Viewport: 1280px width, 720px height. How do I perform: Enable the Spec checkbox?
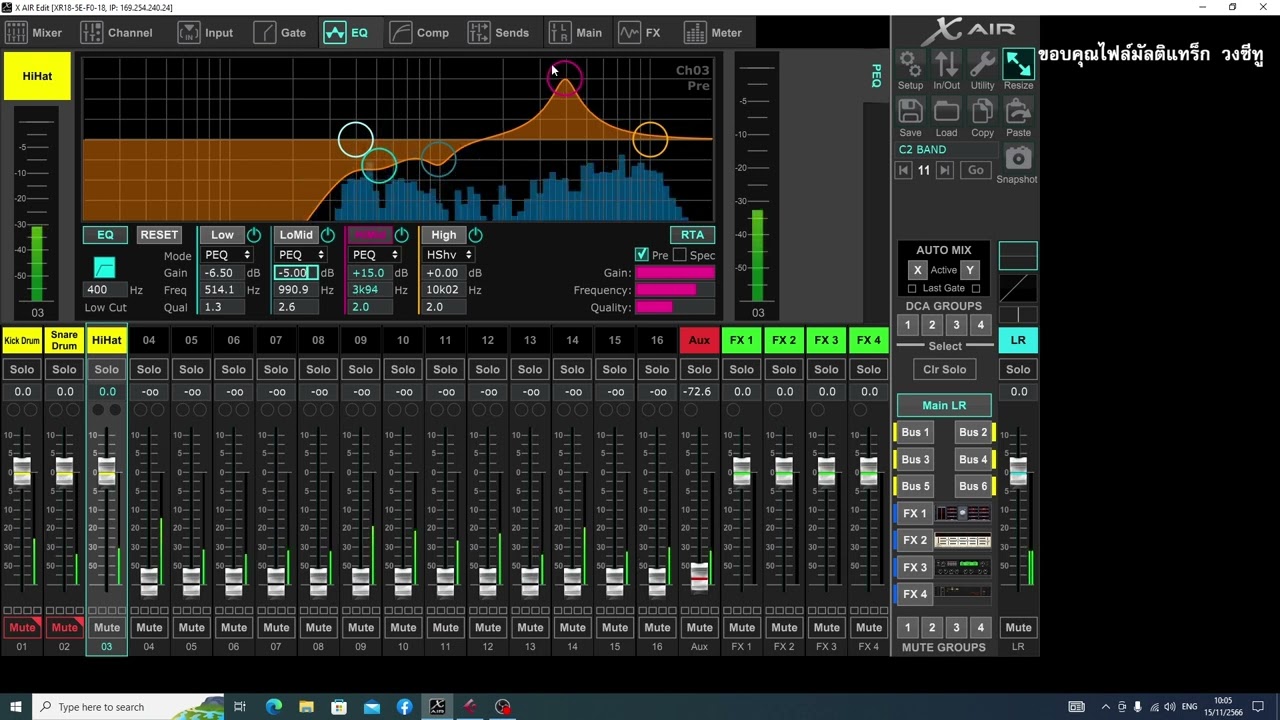680,255
